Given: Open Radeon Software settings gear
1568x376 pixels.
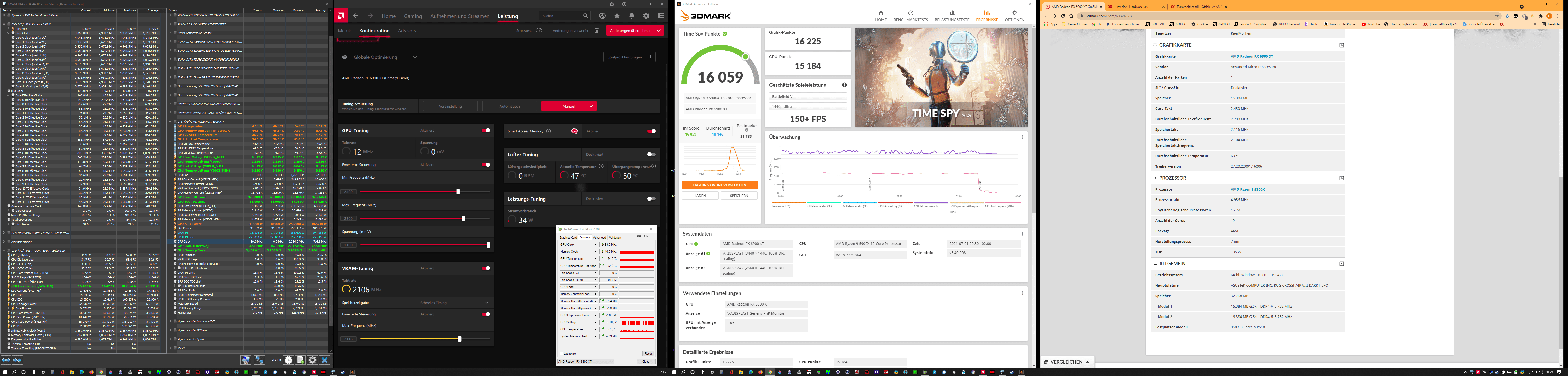Looking at the screenshot, I should pyautogui.click(x=647, y=16).
